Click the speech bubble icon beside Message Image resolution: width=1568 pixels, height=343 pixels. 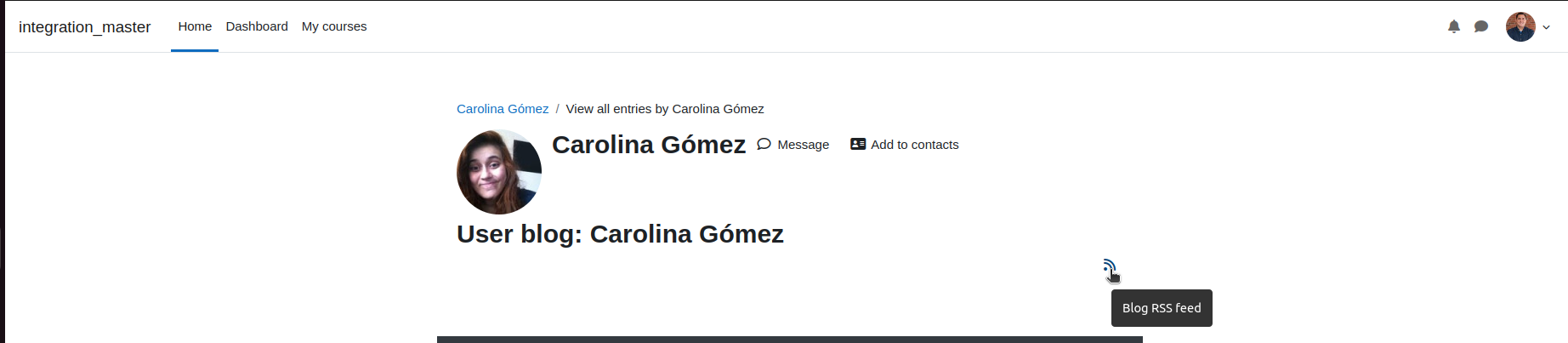(x=764, y=144)
